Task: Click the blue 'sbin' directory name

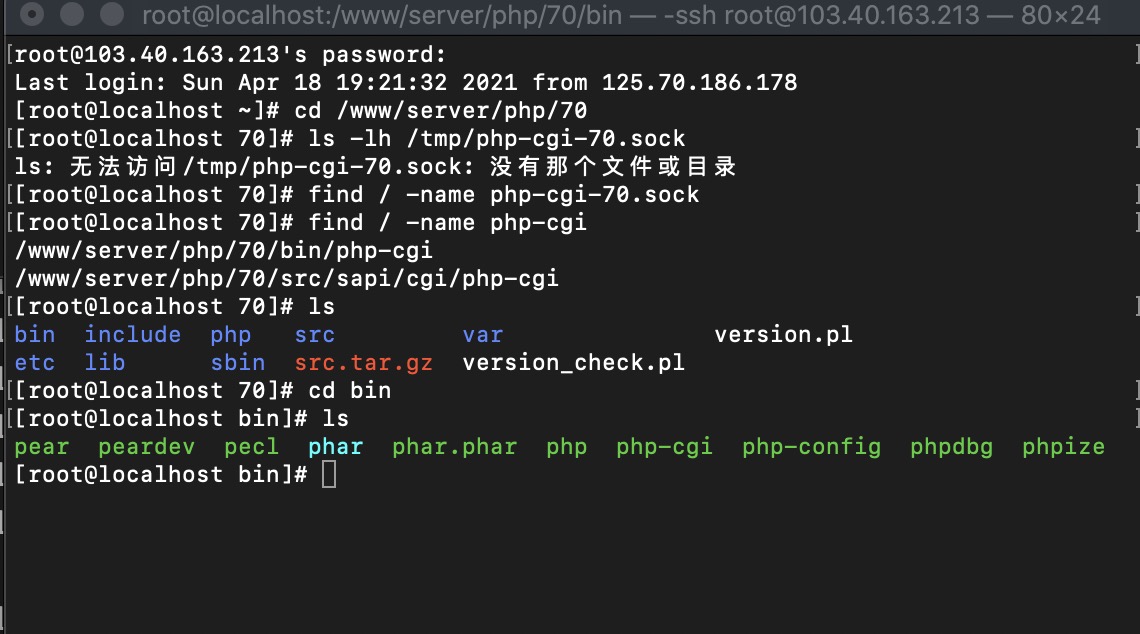Action: pos(238,363)
